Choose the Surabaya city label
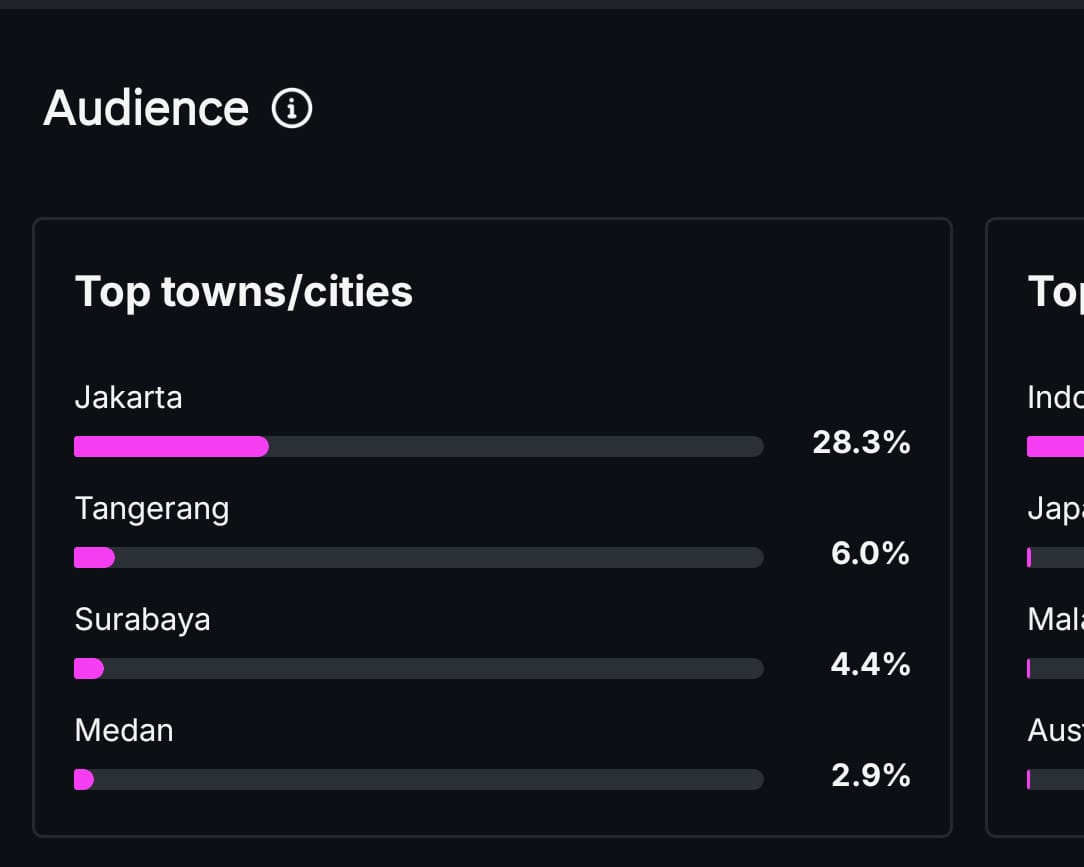 tap(142, 619)
